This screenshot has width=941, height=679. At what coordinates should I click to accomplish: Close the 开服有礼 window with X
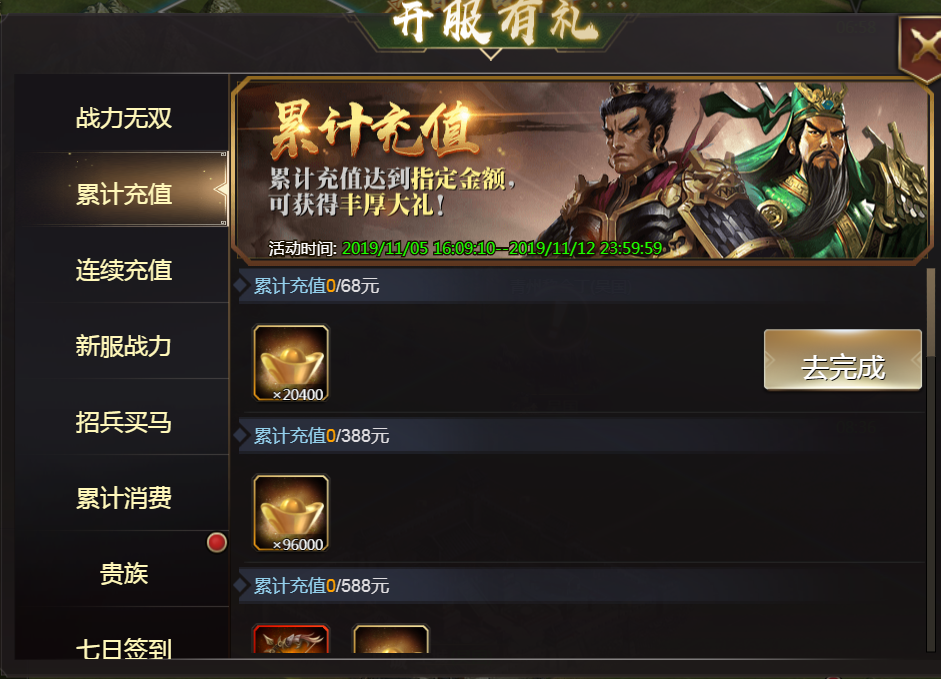click(x=921, y=49)
